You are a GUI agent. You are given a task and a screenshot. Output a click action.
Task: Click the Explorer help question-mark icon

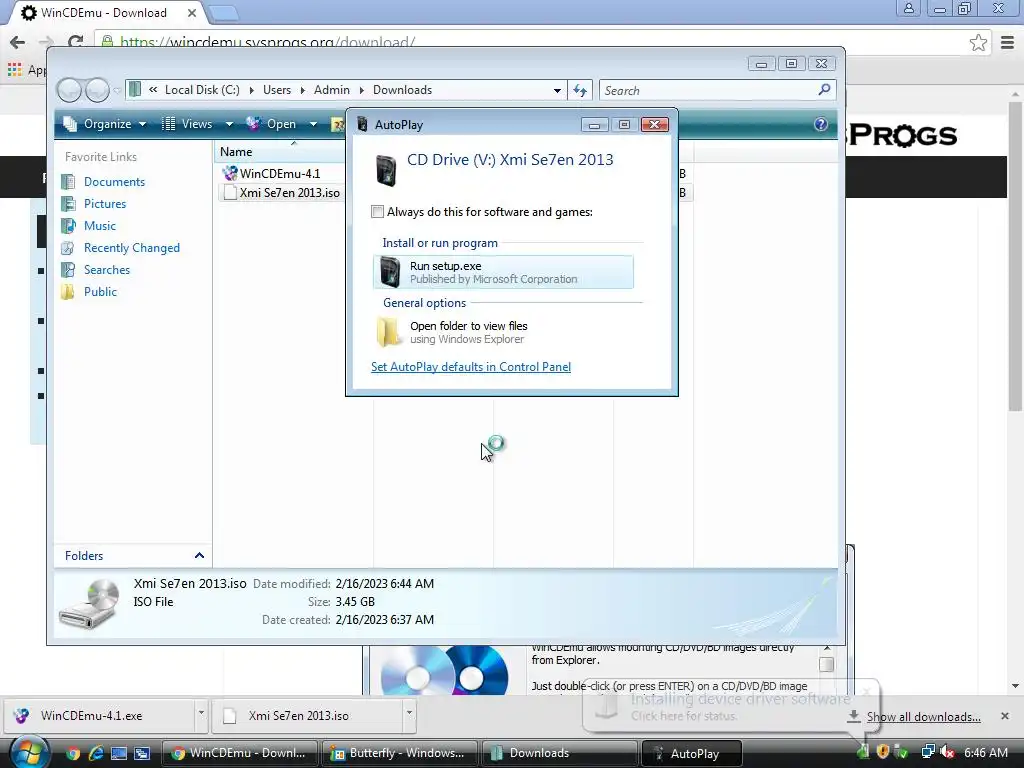coord(821,124)
